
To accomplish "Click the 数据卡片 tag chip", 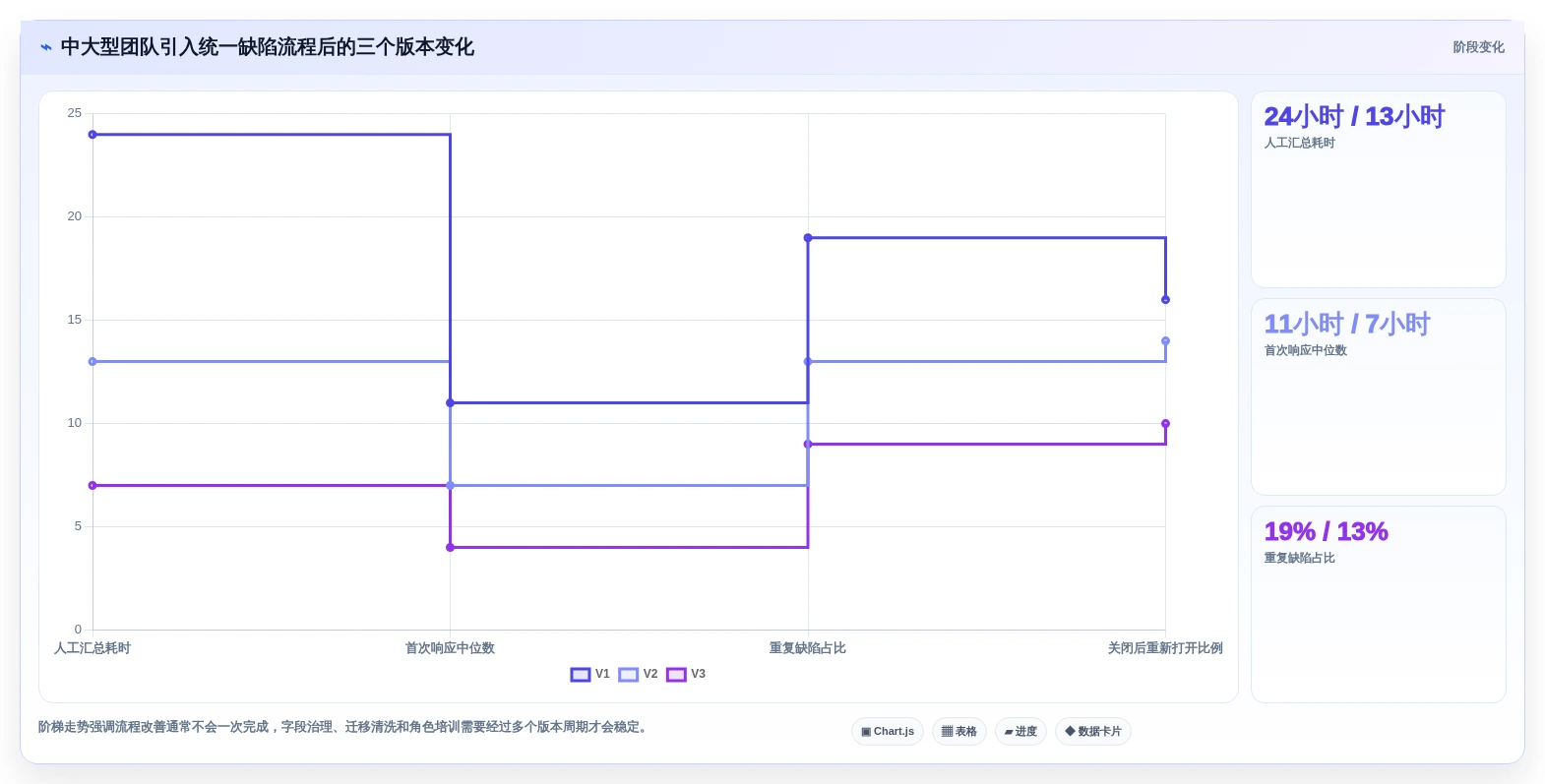I will pyautogui.click(x=1093, y=731).
